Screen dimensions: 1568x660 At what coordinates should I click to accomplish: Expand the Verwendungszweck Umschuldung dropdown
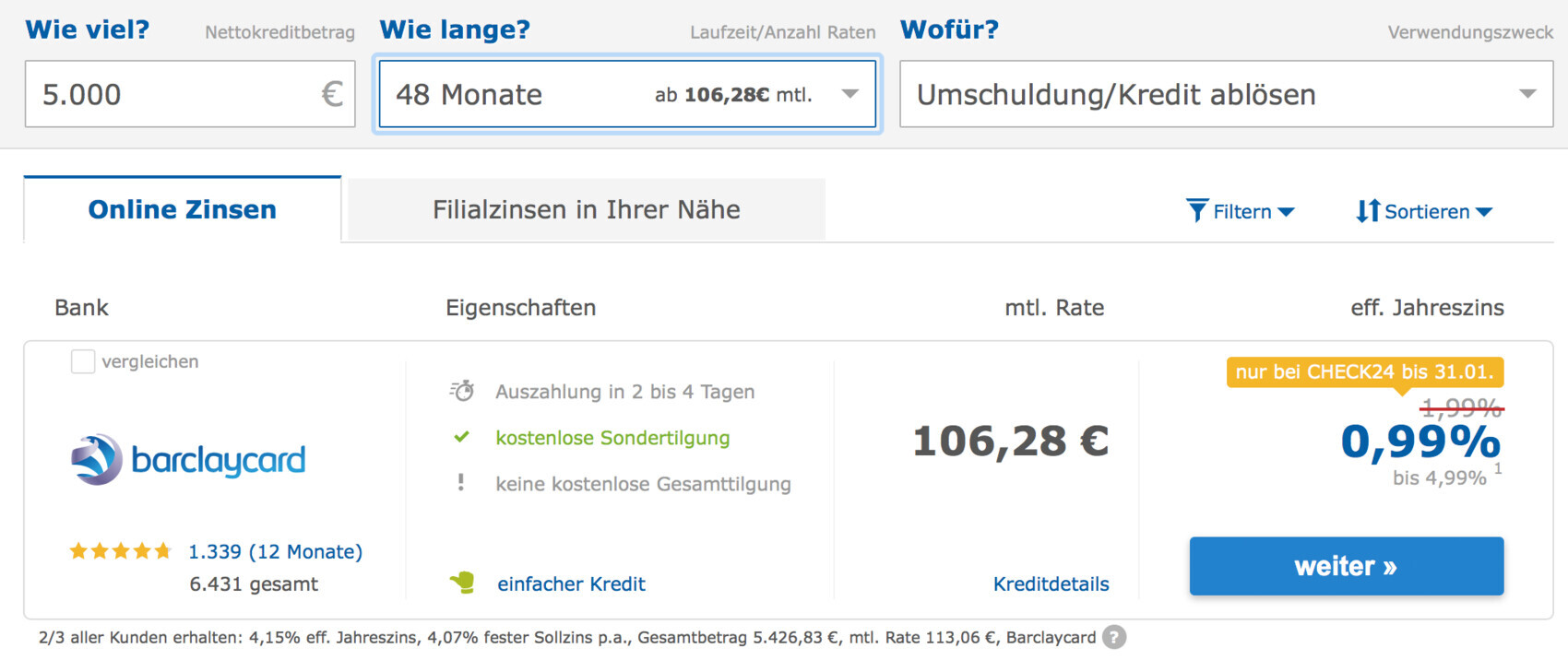(x=1226, y=94)
